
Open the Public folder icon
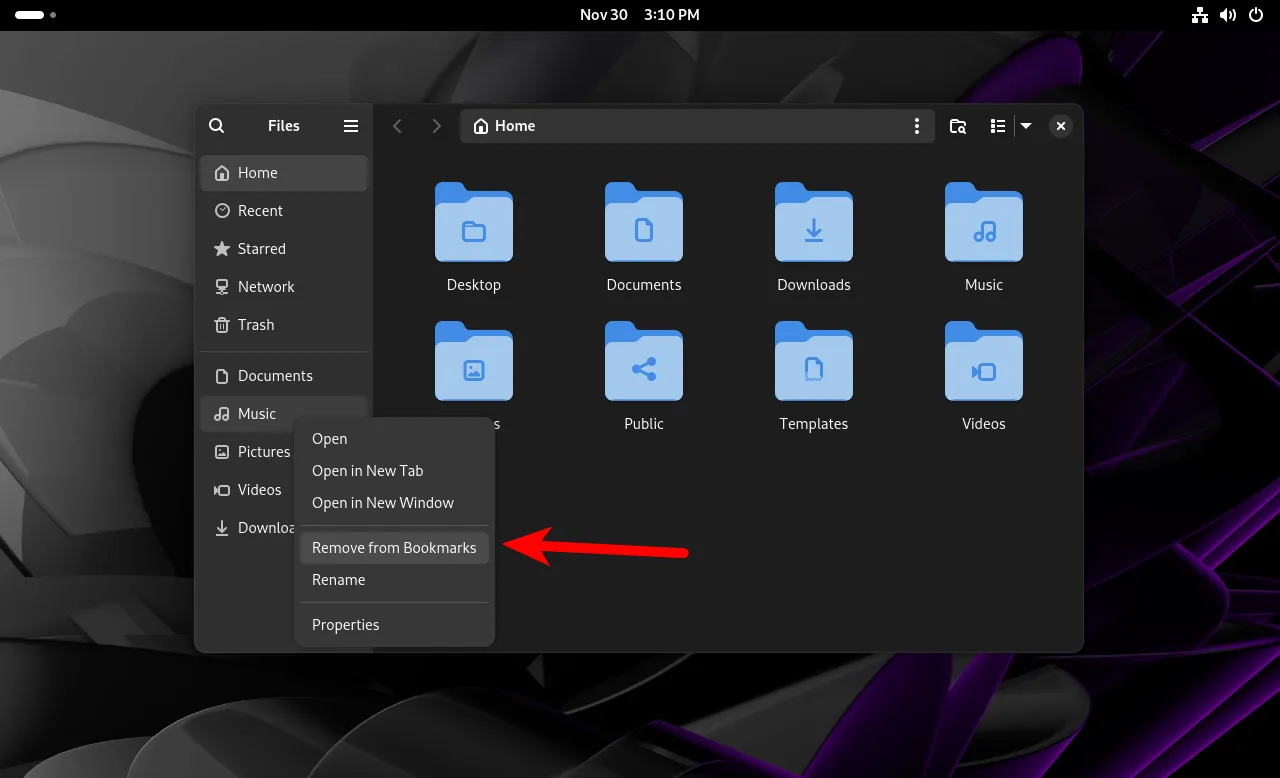[x=643, y=362]
